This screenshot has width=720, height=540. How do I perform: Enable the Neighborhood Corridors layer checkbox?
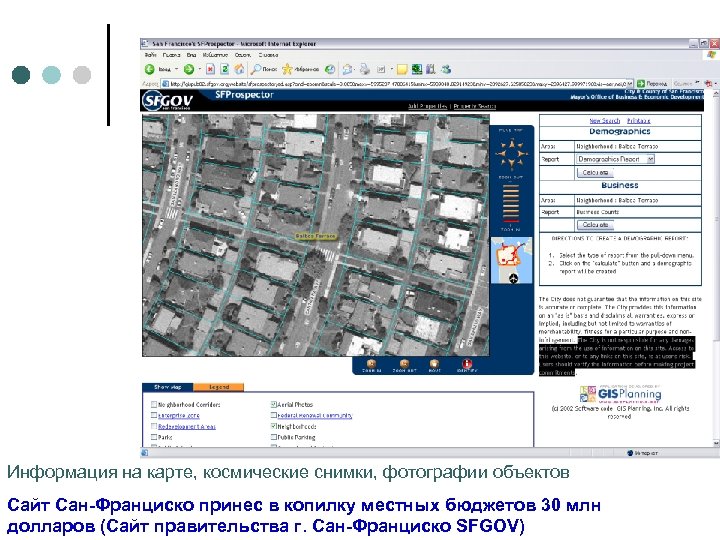point(154,405)
